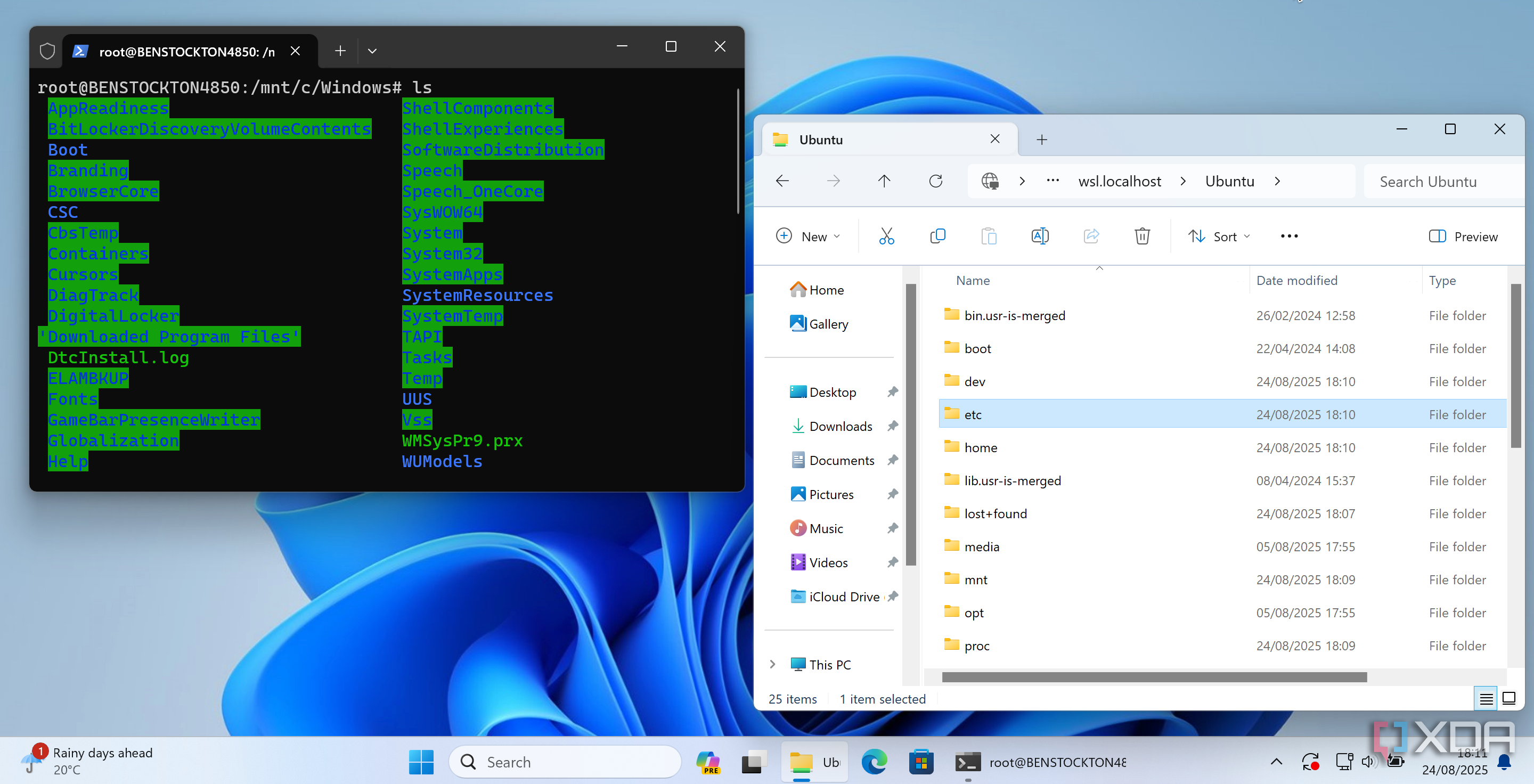Image resolution: width=1534 pixels, height=784 pixels.
Task: Open Microsoft Store from the taskbar
Action: (x=921, y=762)
